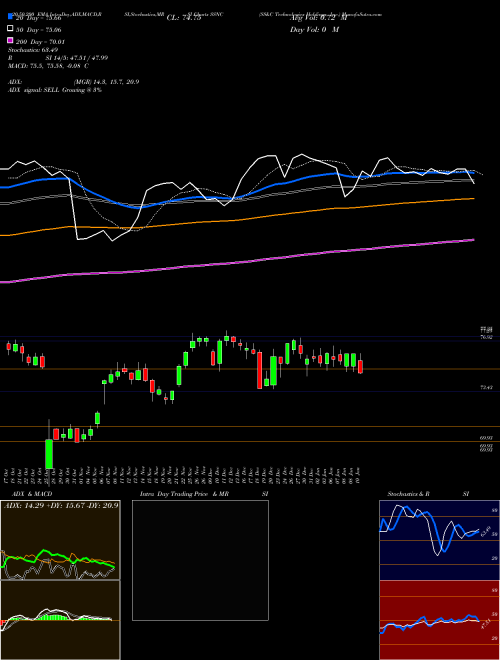500x660 pixels.
Task: Click the '(MGR) 14.3, 15.7, 20.9' ADX values
Action: [106, 82]
